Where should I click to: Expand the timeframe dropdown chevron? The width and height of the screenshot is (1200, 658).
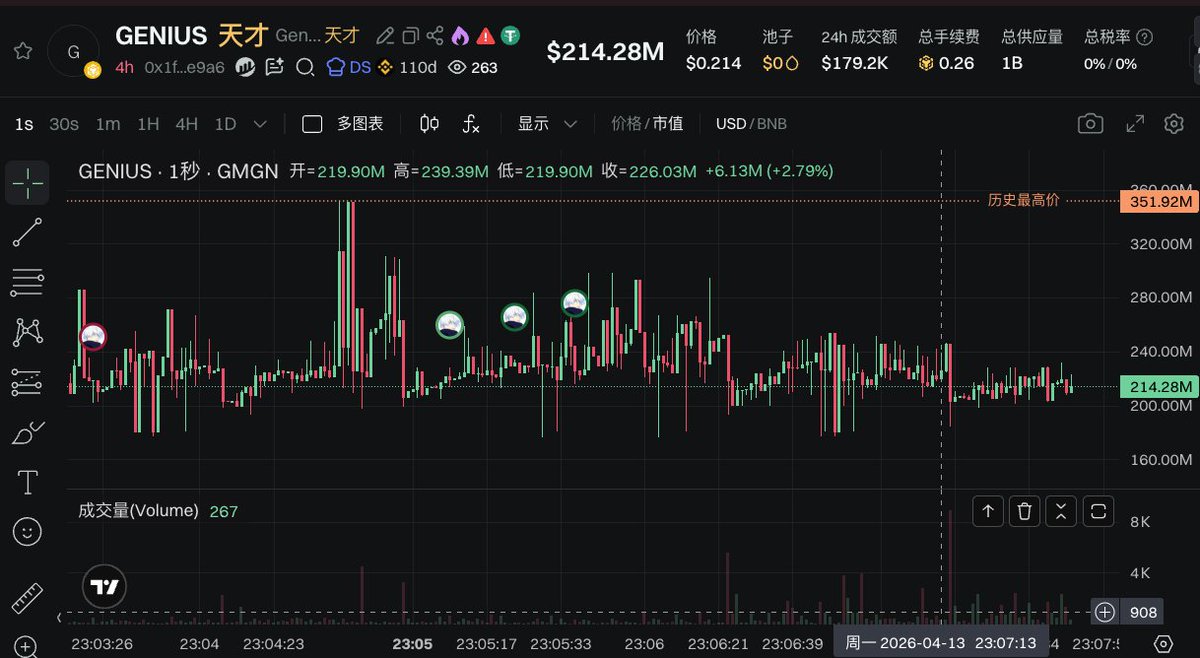(260, 124)
